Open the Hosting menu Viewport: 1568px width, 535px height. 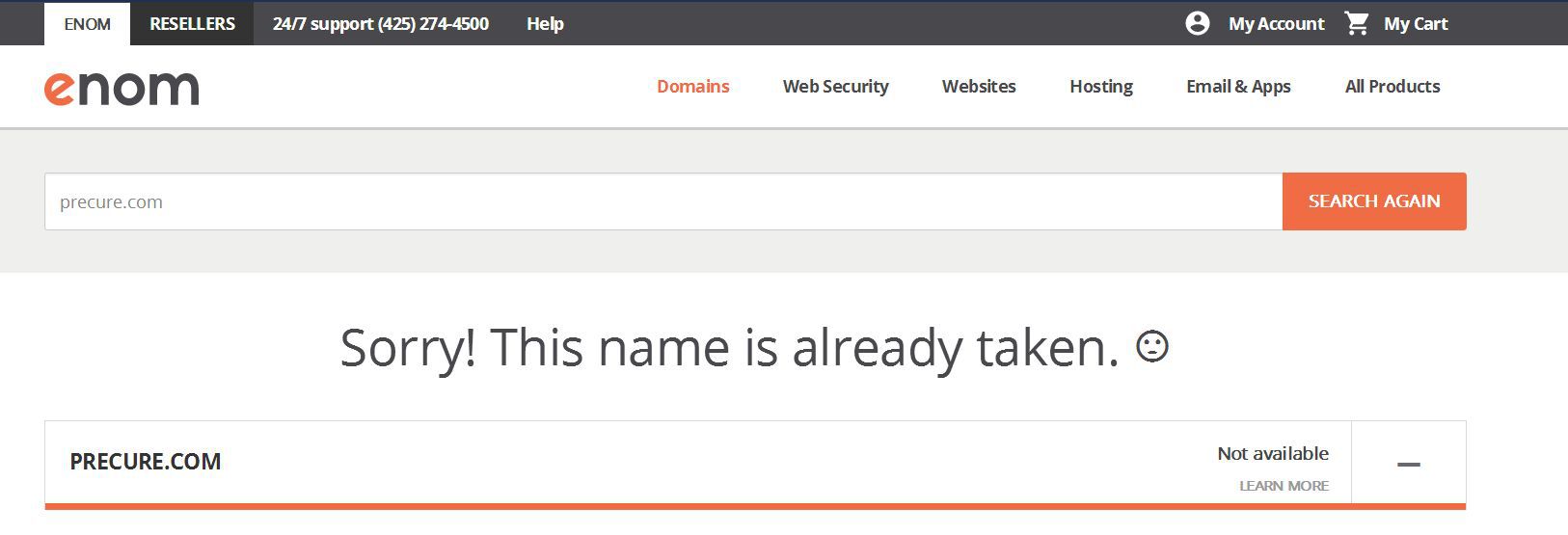[1100, 86]
